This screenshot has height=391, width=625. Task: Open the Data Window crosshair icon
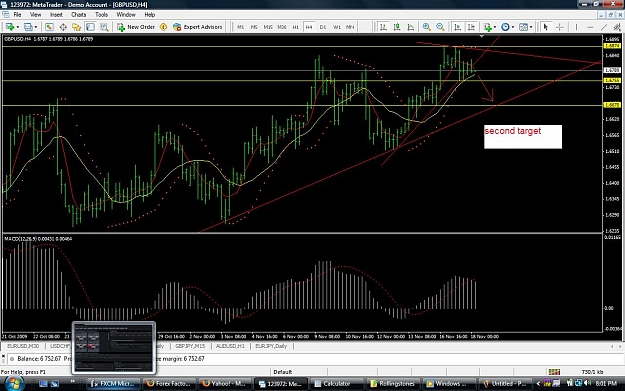pyautogui.click(x=63, y=27)
